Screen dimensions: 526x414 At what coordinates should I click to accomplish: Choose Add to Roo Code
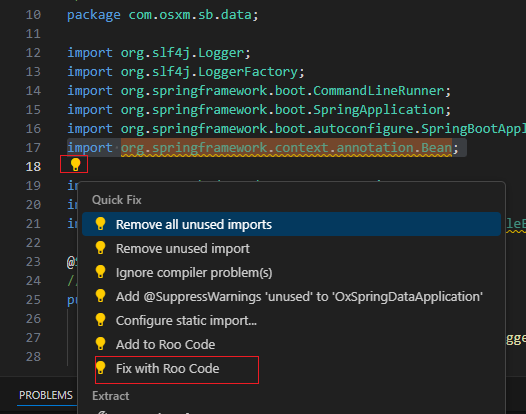pyautogui.click(x=291, y=345)
